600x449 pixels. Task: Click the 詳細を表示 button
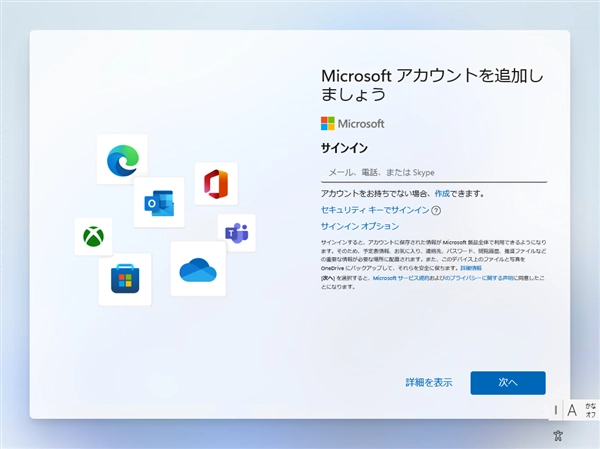429,382
